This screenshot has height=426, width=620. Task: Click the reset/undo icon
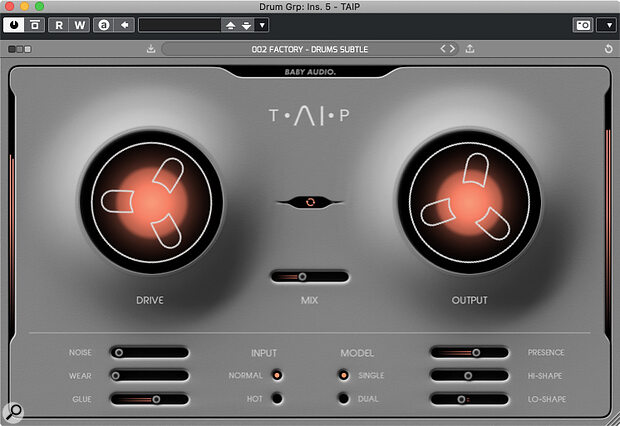[609, 49]
